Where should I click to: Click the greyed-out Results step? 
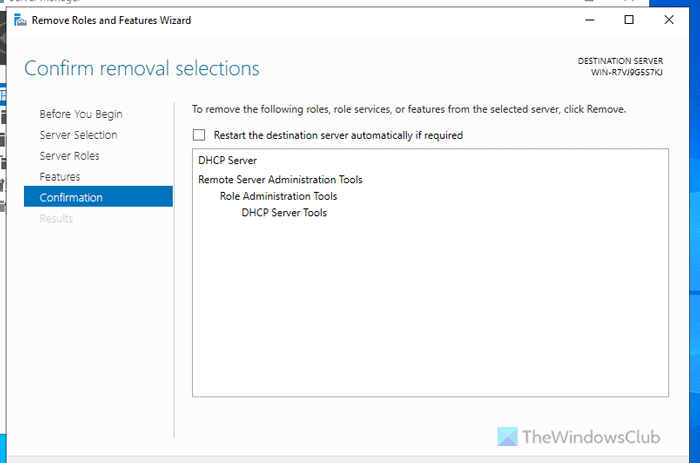56,219
